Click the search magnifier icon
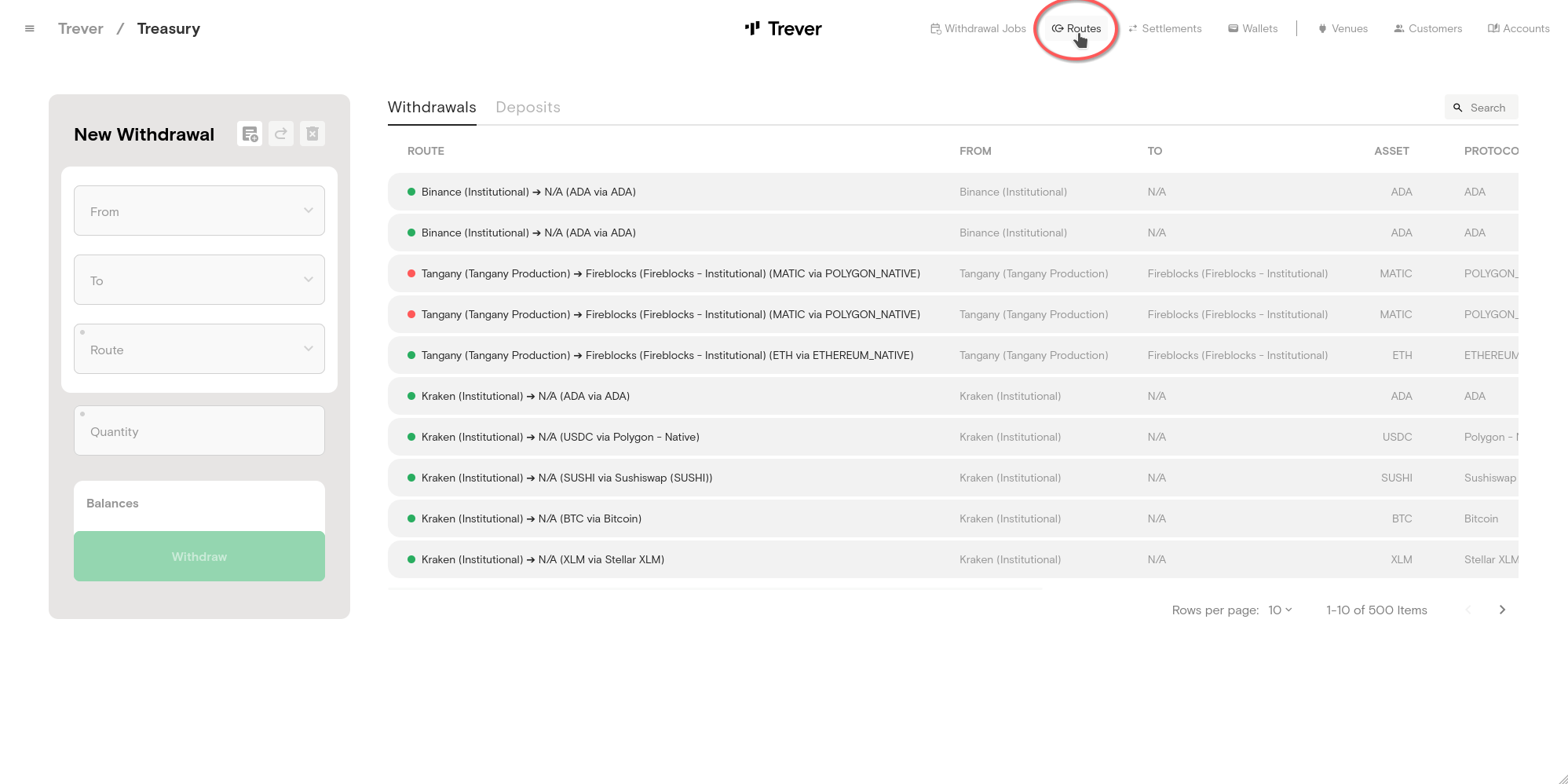 point(1457,108)
